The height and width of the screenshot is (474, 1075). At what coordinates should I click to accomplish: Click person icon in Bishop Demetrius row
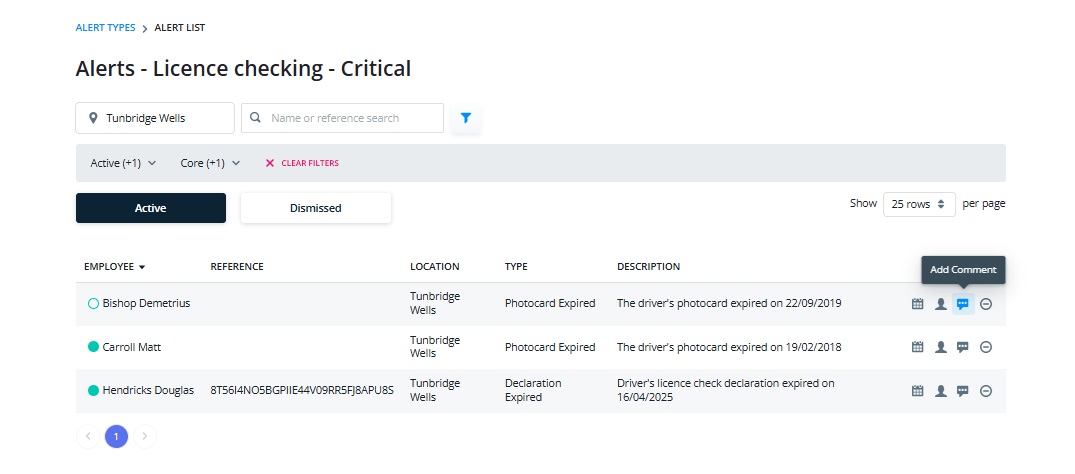941,304
